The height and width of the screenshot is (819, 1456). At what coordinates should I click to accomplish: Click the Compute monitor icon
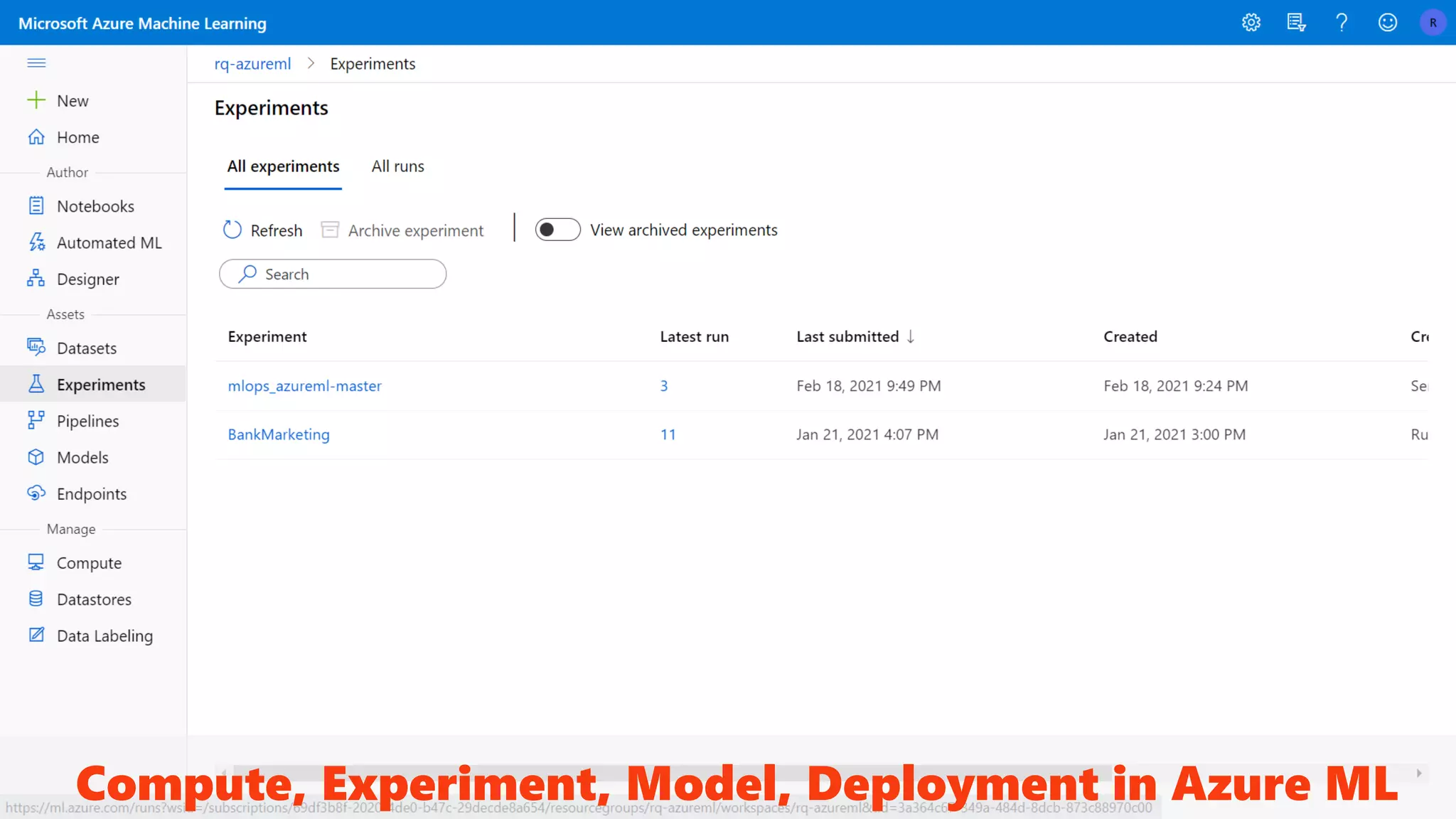coord(36,562)
